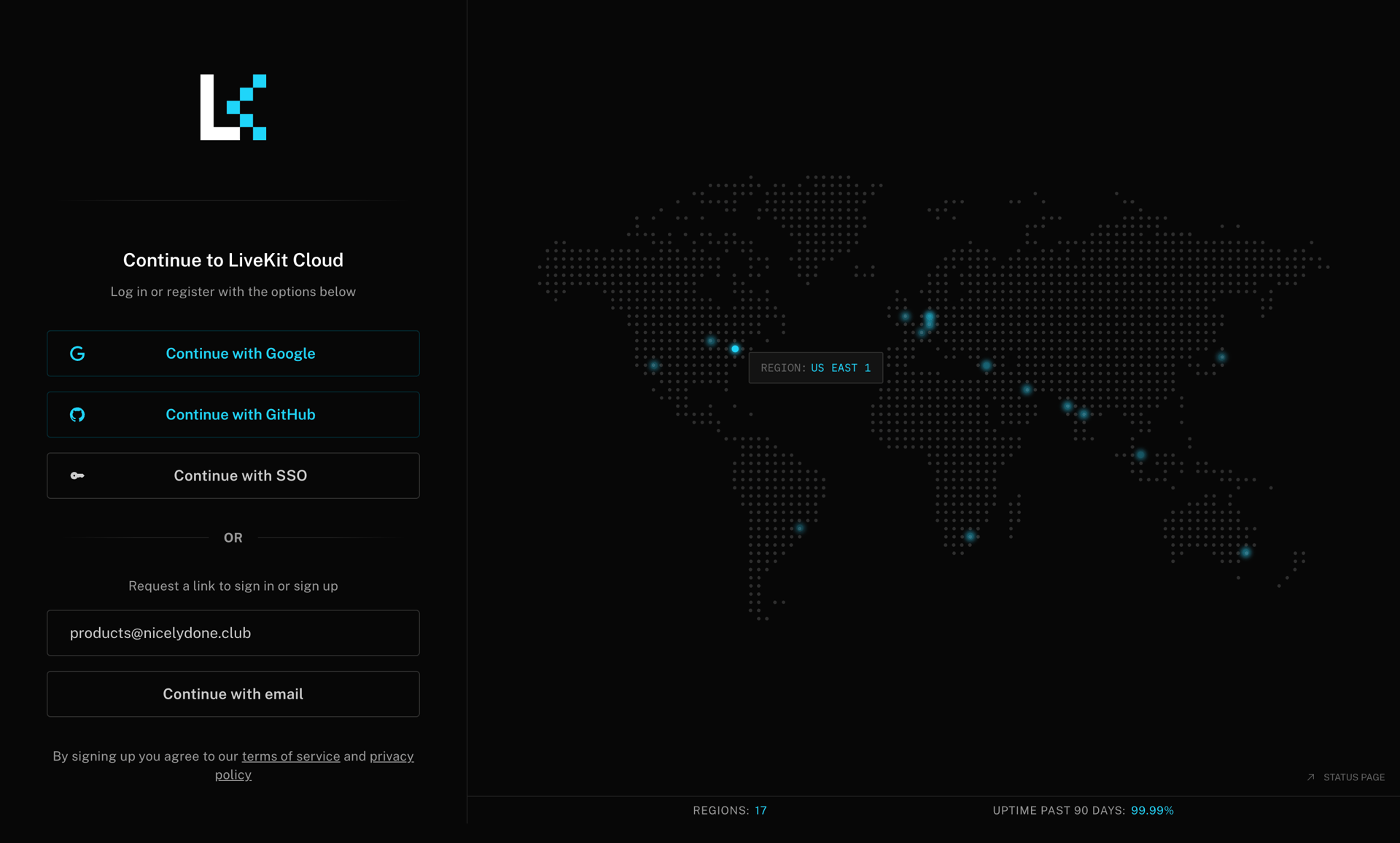Image resolution: width=1400 pixels, height=843 pixels.
Task: Open the STATUS PAGE link
Action: pos(1353,777)
